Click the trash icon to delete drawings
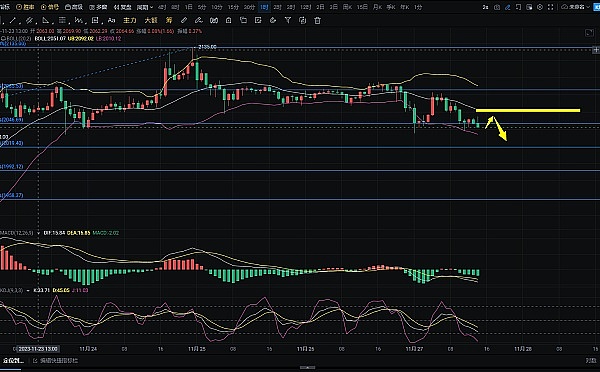 pos(317,21)
